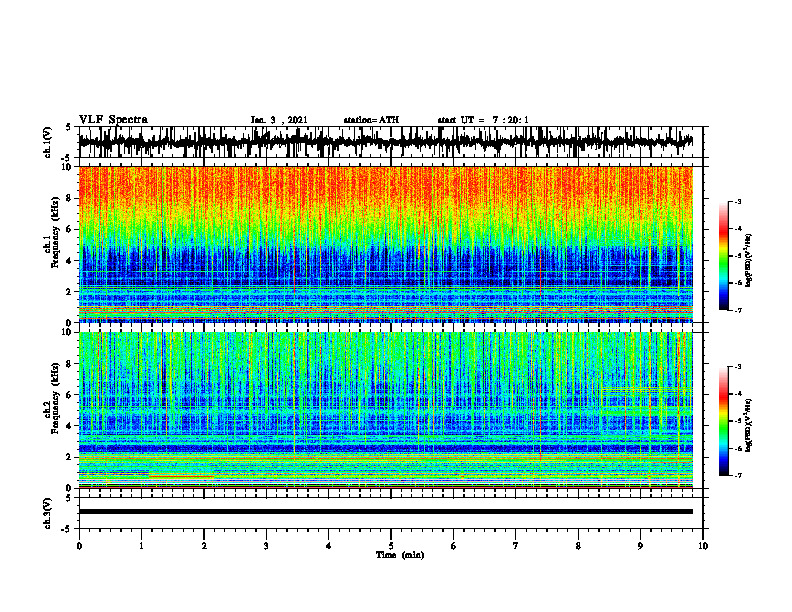Click time axis tick label "9"

pyautogui.click(x=640, y=546)
